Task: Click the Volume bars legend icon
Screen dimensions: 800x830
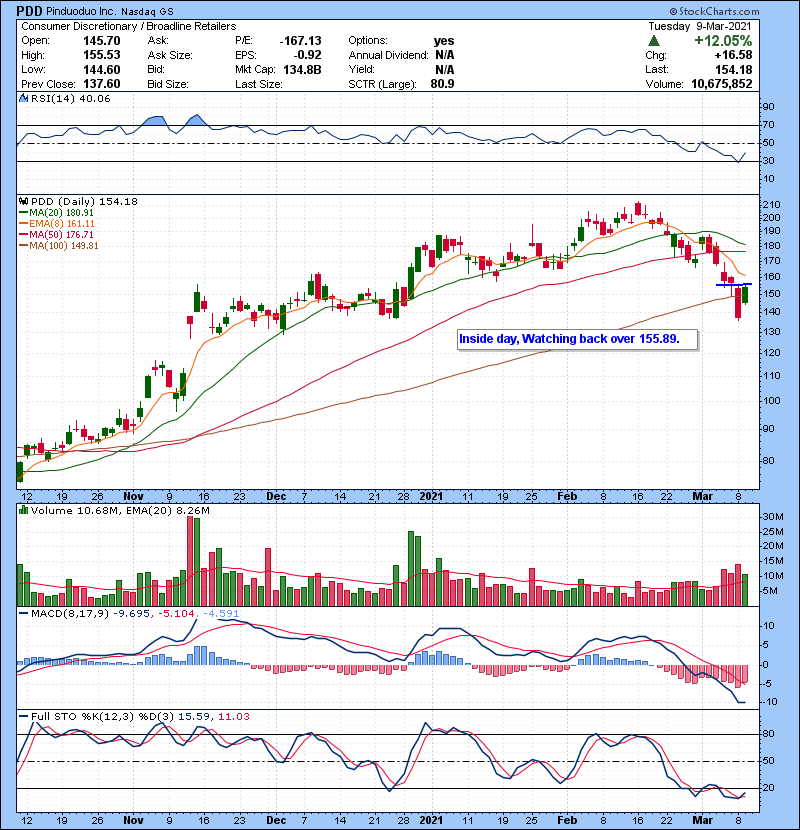Action: click(x=23, y=510)
